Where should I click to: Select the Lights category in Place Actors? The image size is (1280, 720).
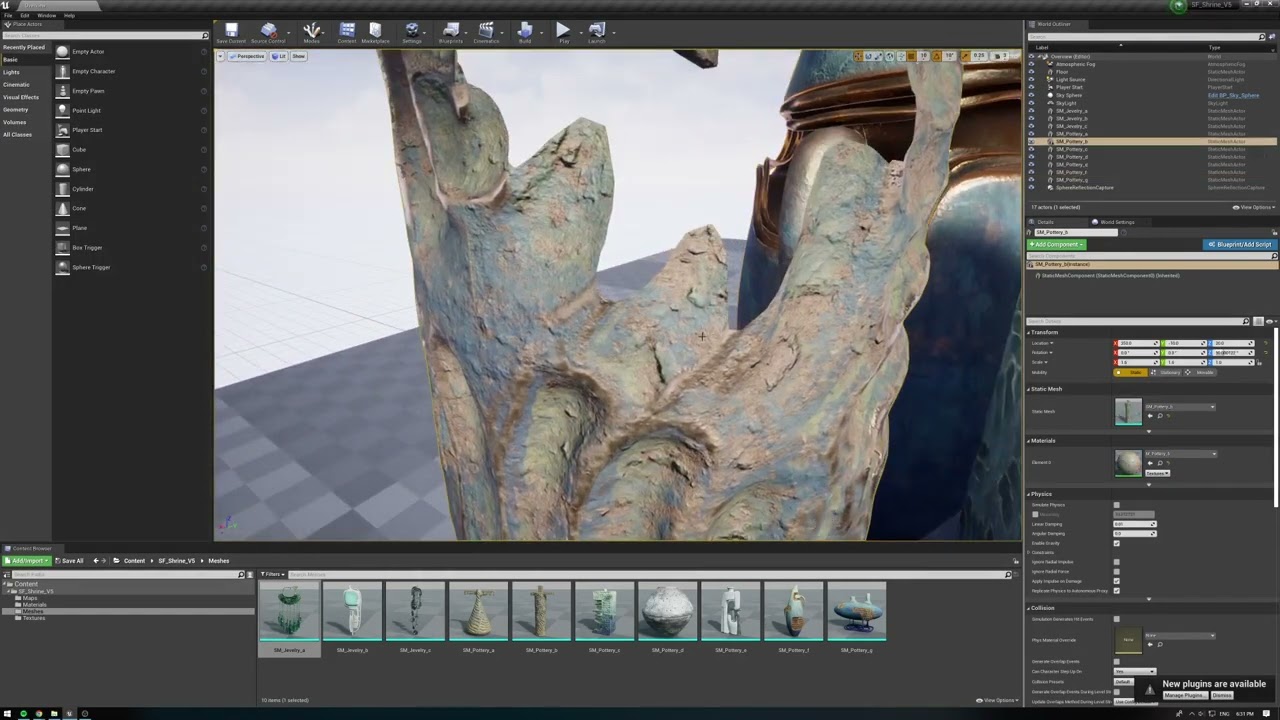pos(11,72)
